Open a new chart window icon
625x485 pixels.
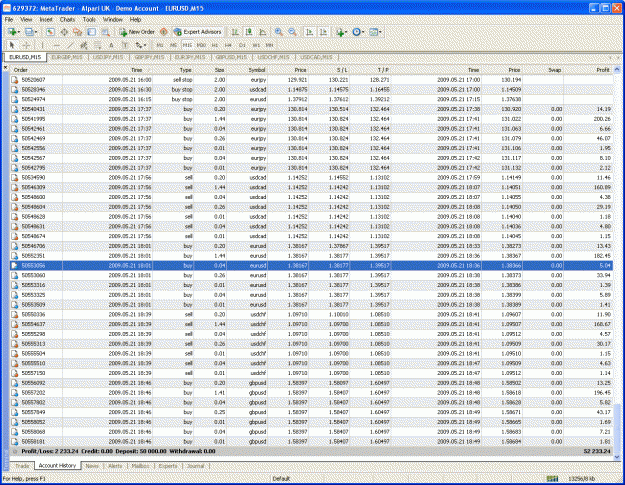pos(12,32)
